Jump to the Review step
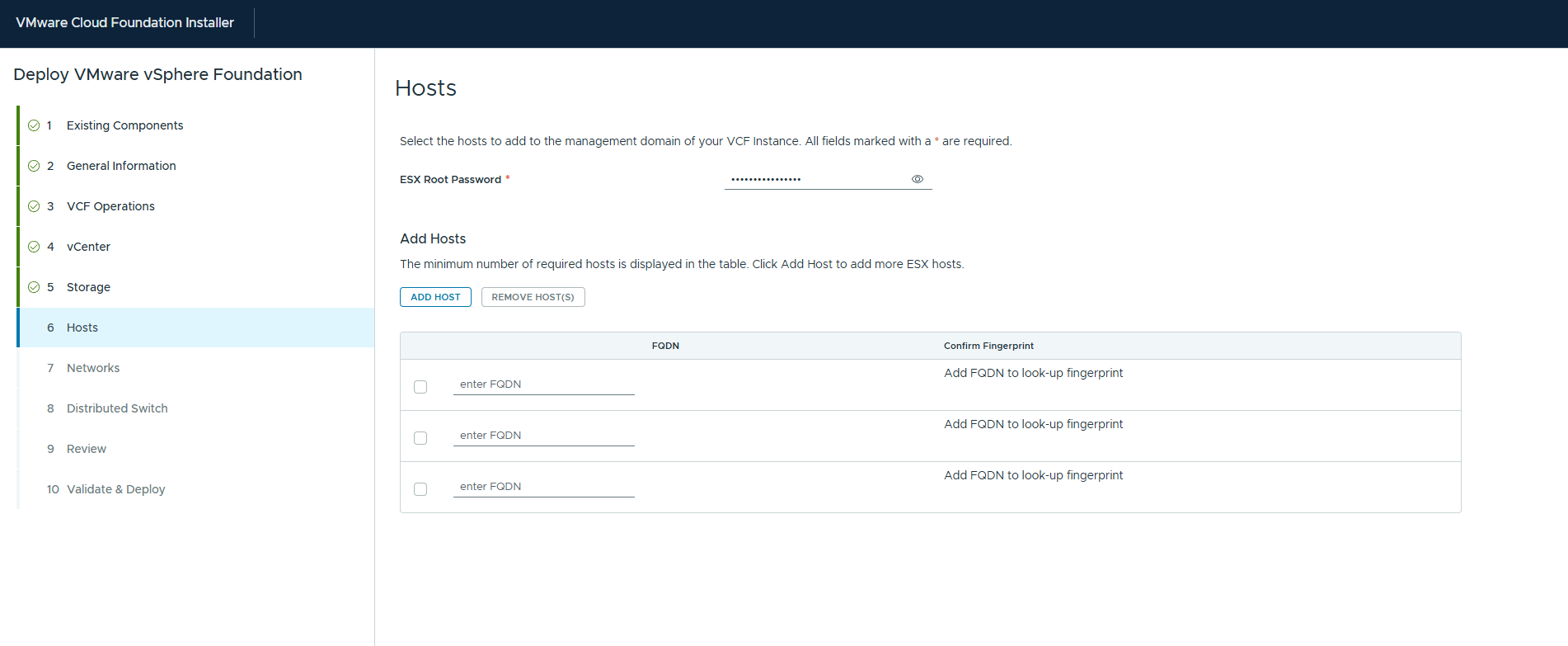Screen dimensions: 1568x646 [x=87, y=449]
